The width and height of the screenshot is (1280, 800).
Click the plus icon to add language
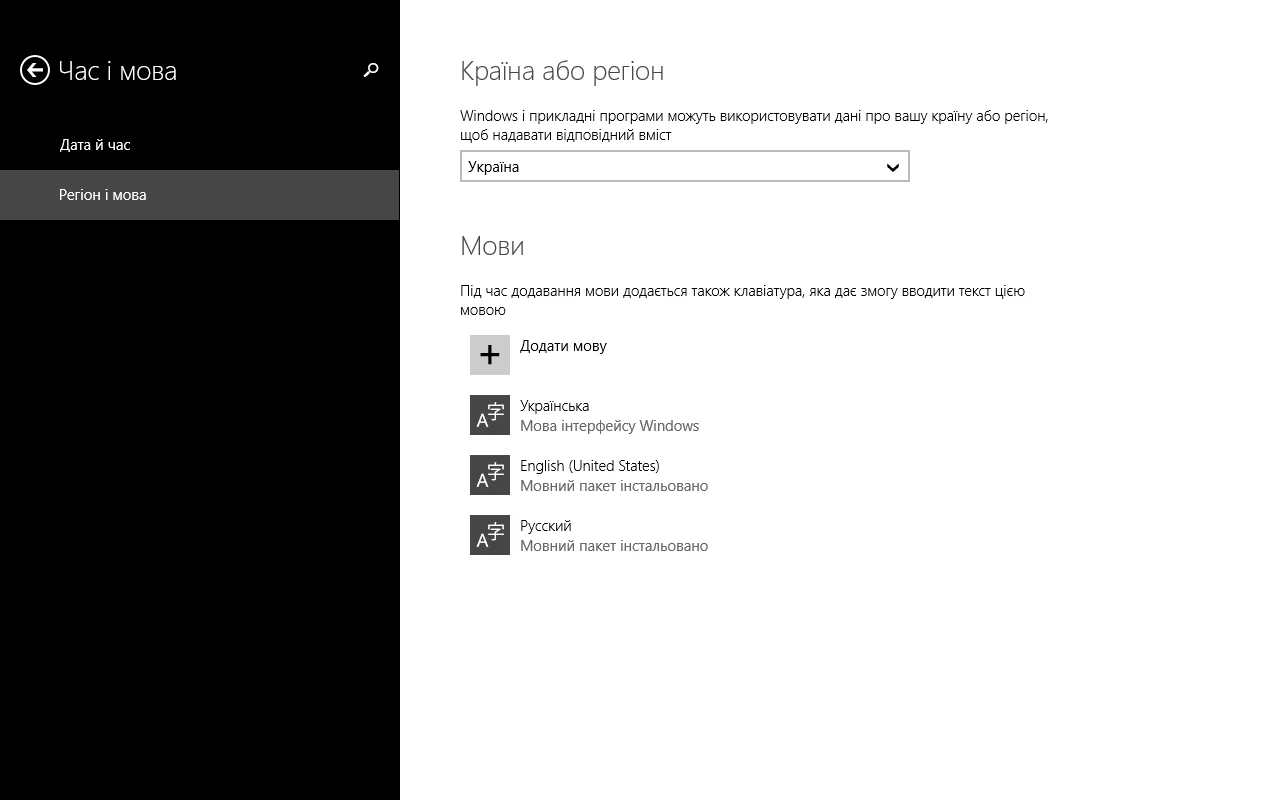[x=490, y=355]
